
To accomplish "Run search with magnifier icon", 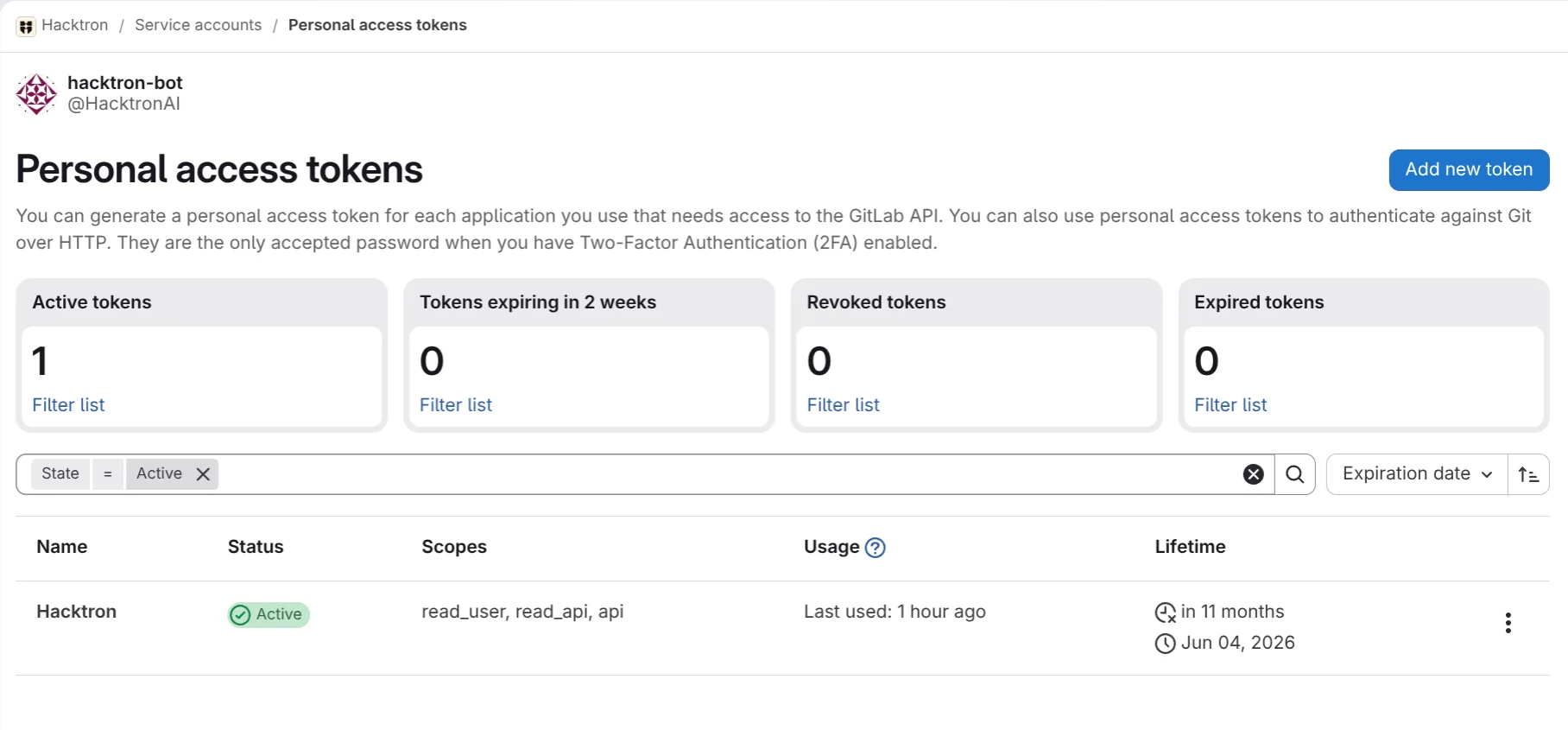I will [1294, 474].
